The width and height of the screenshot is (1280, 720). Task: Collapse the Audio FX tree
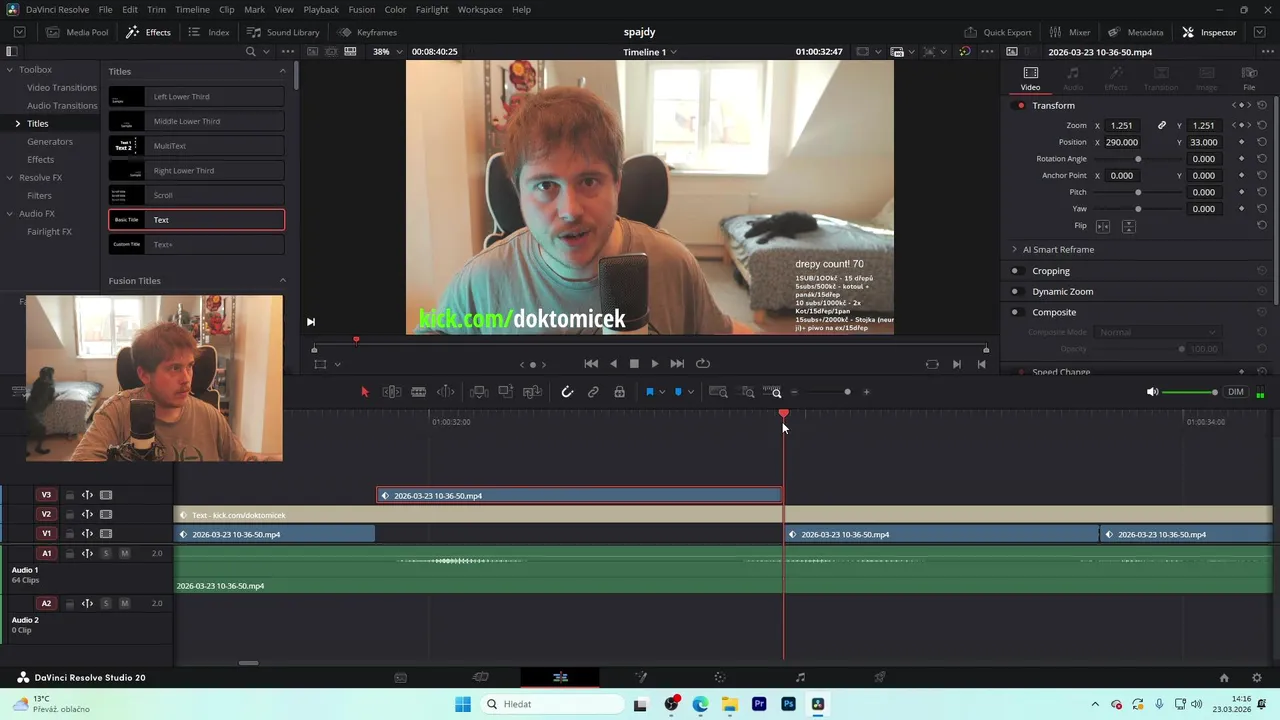(9, 214)
